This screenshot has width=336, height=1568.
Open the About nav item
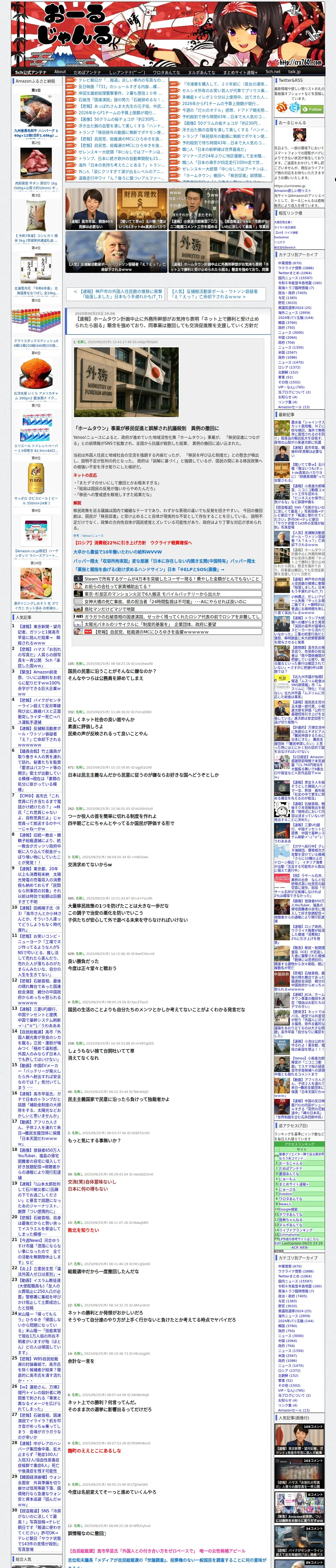click(60, 72)
